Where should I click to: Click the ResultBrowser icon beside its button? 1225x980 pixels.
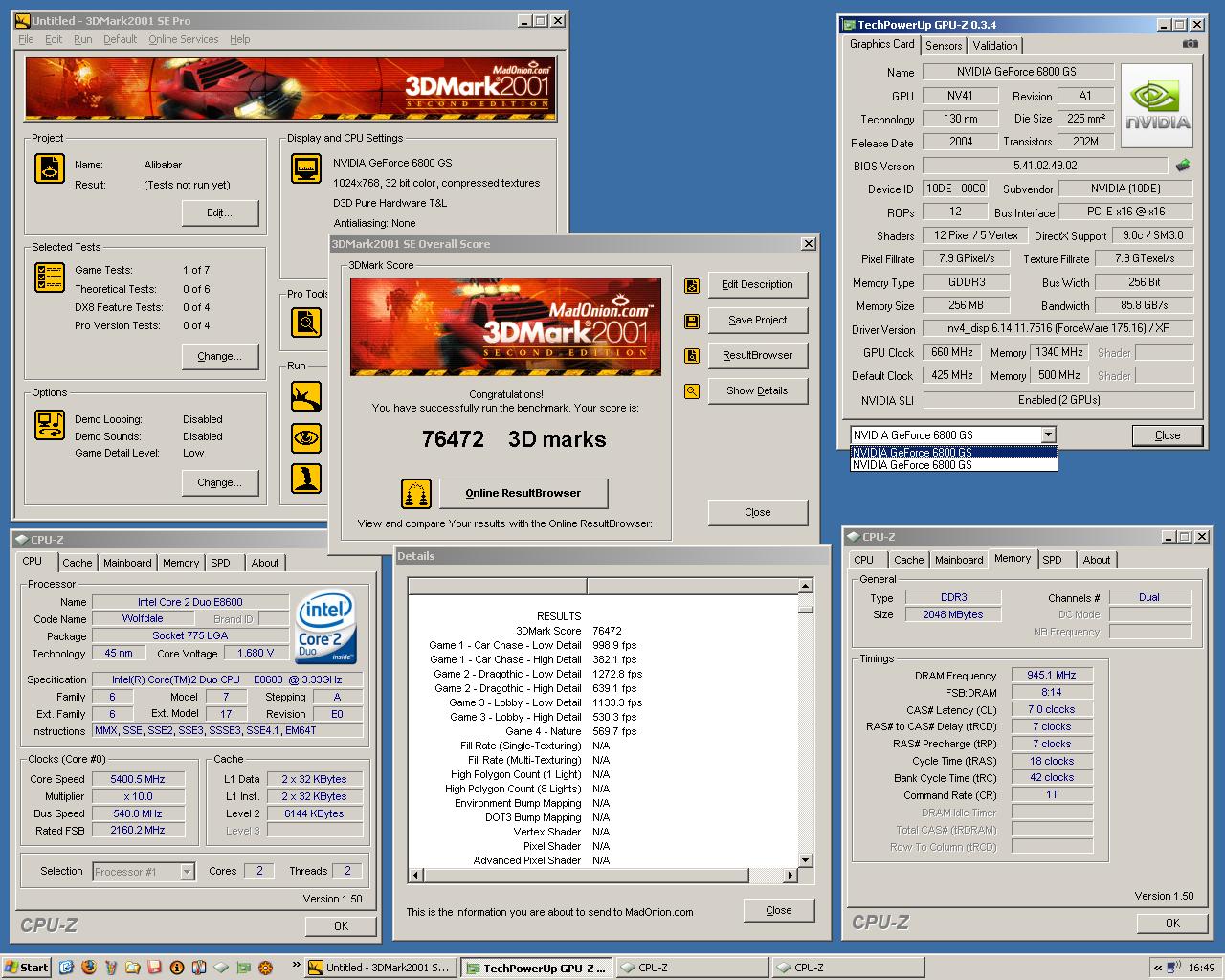point(692,356)
